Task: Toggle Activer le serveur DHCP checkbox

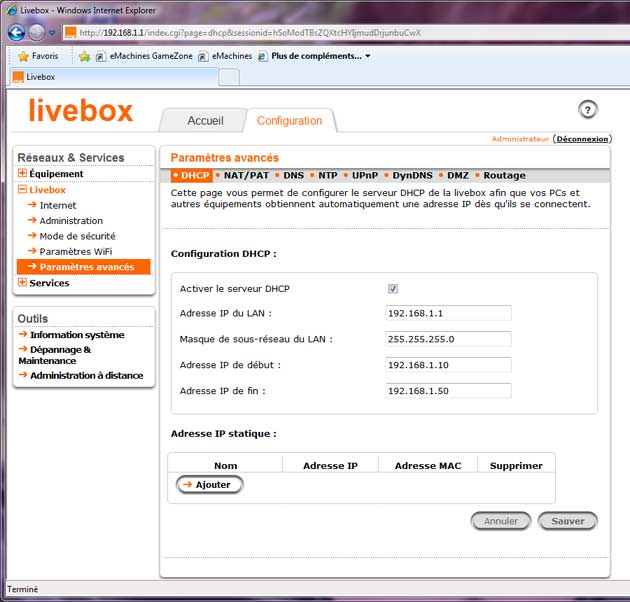Action: [393, 289]
